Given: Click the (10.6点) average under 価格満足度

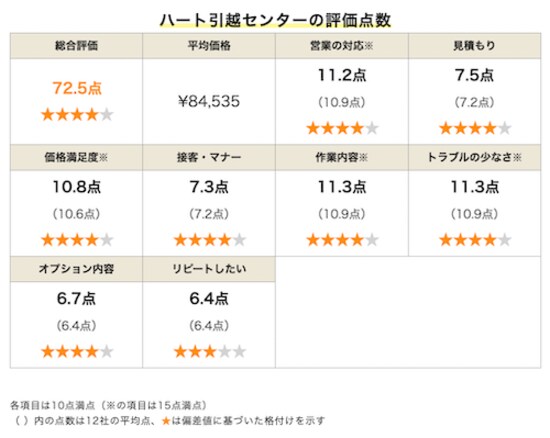Looking at the screenshot, I should (x=76, y=214).
